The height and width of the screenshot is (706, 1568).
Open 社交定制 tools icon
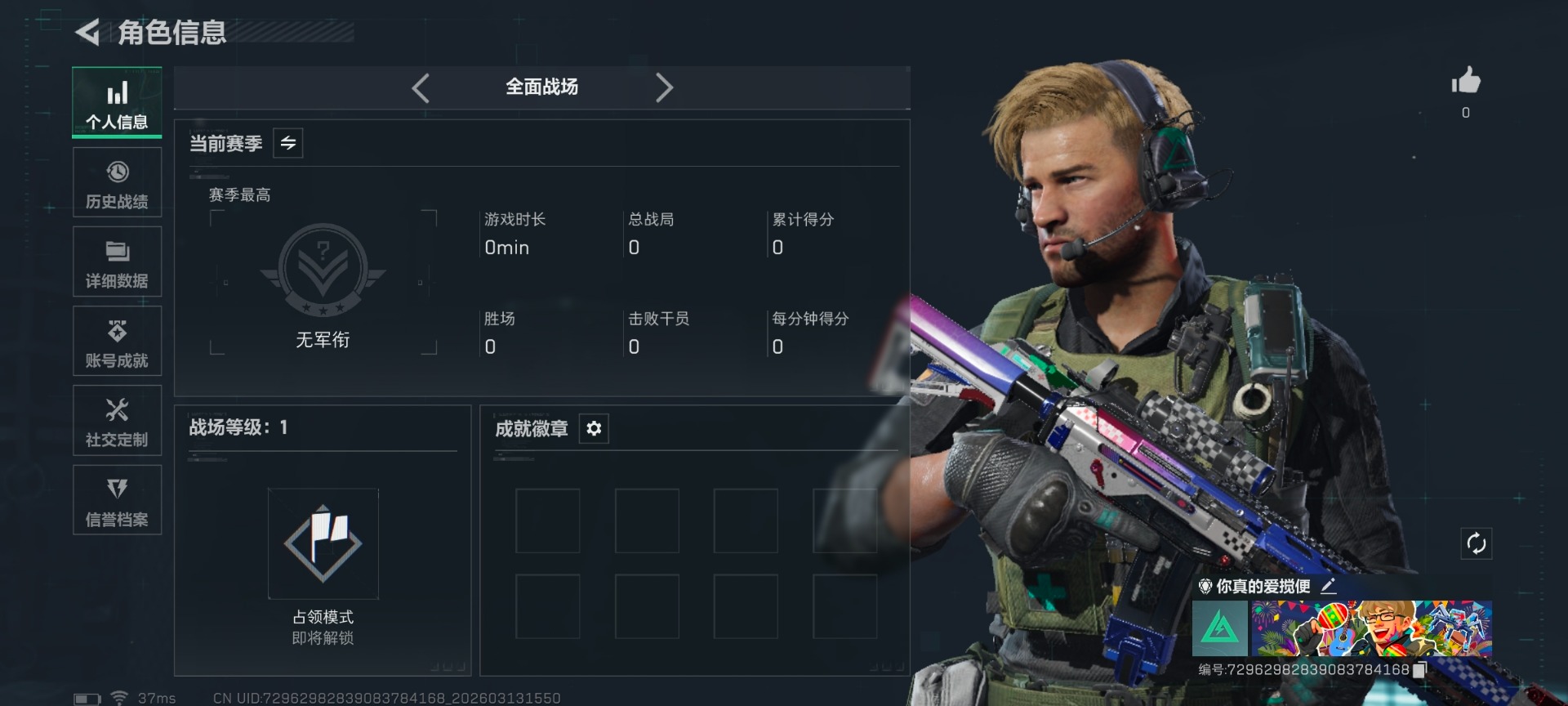117,409
